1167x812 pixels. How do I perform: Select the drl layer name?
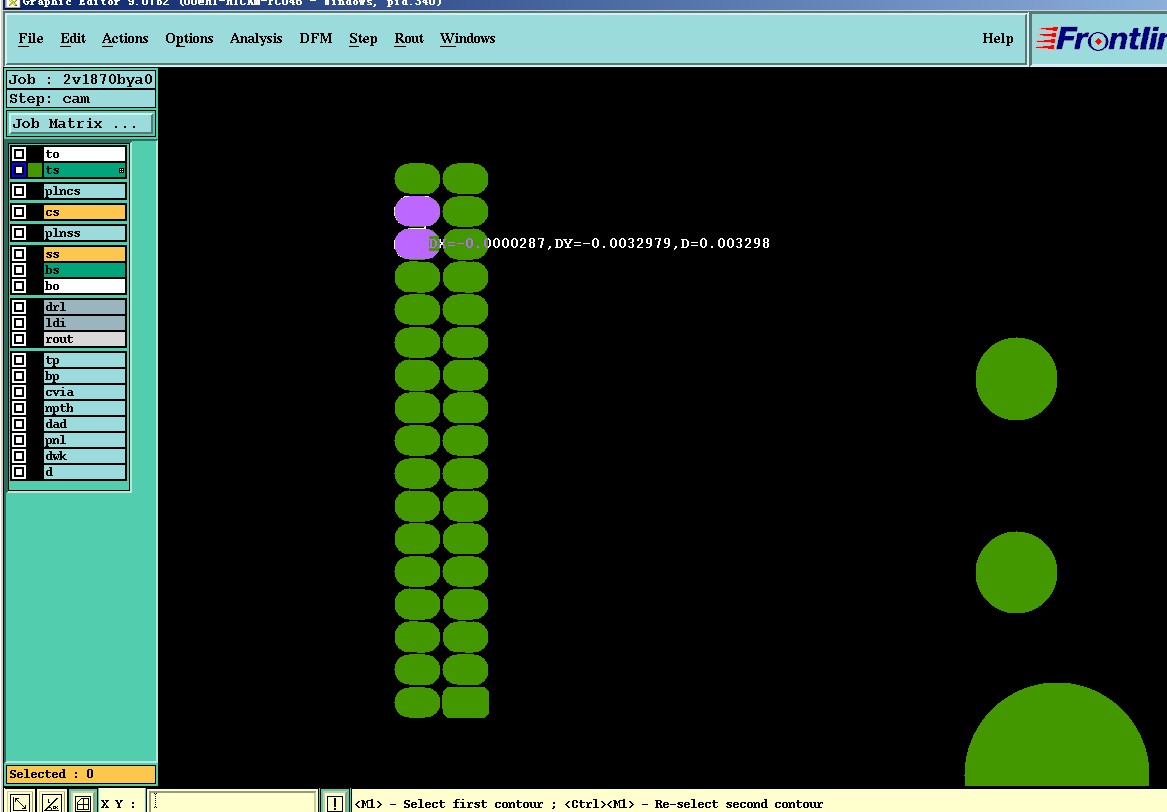pyautogui.click(x=85, y=307)
